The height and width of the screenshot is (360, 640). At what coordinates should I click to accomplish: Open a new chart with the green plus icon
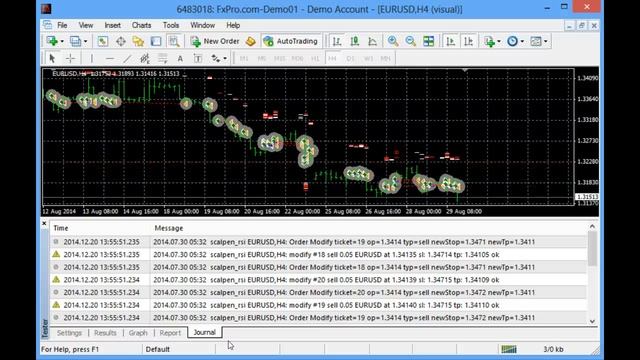(52, 41)
